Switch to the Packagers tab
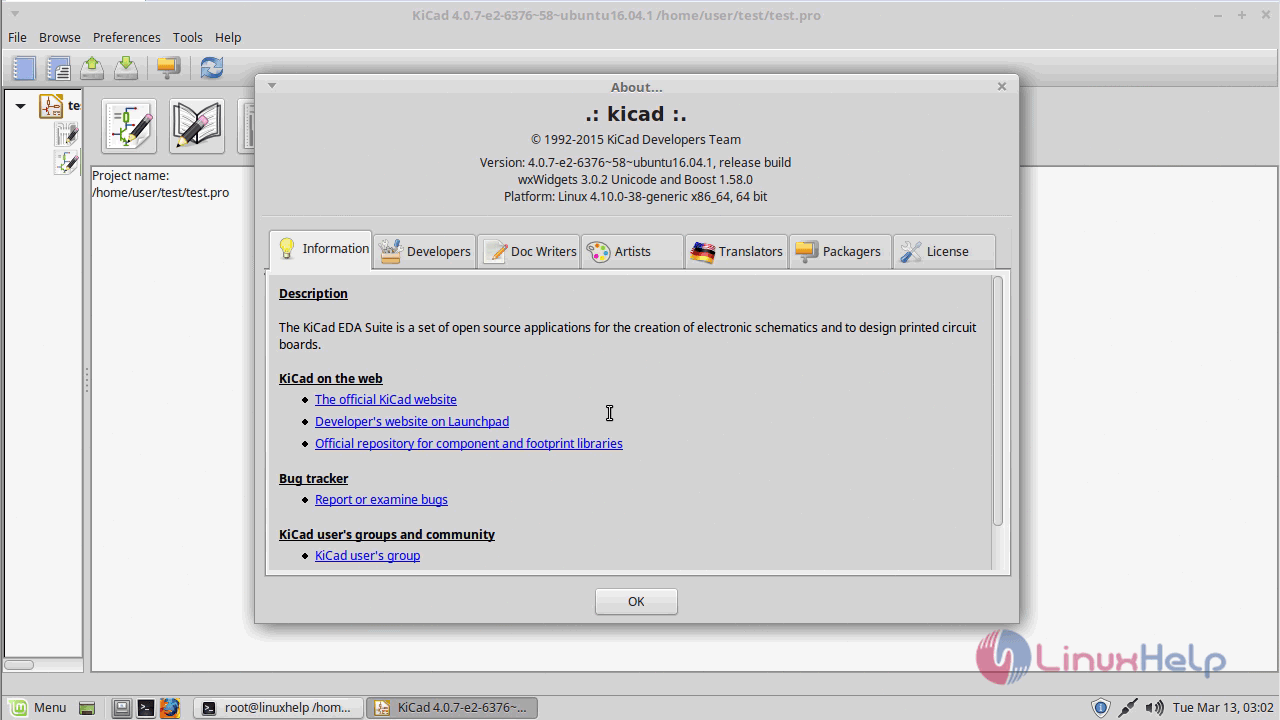This screenshot has width=1280, height=720. point(841,251)
